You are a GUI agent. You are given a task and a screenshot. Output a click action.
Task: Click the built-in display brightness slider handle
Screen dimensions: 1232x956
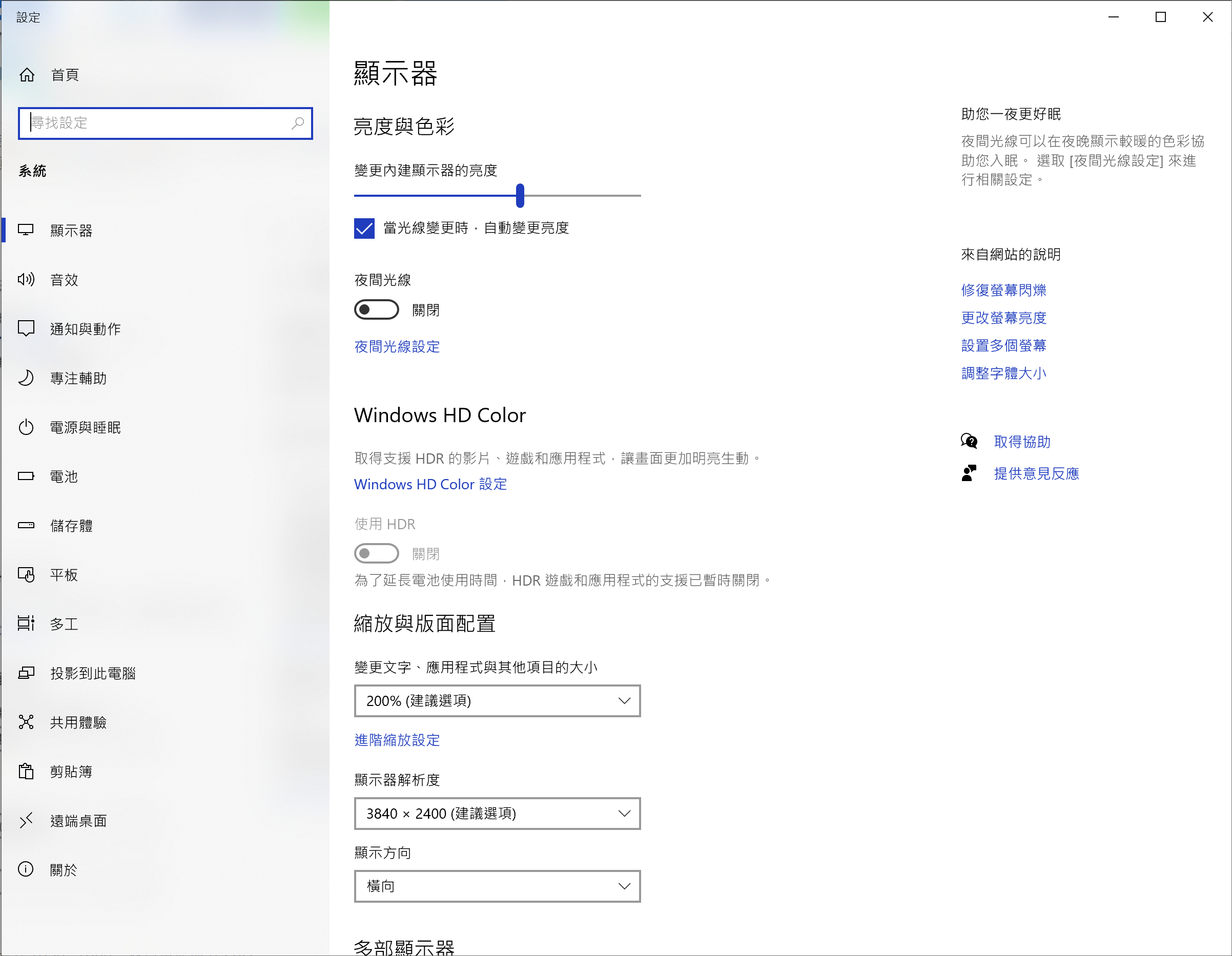520,195
